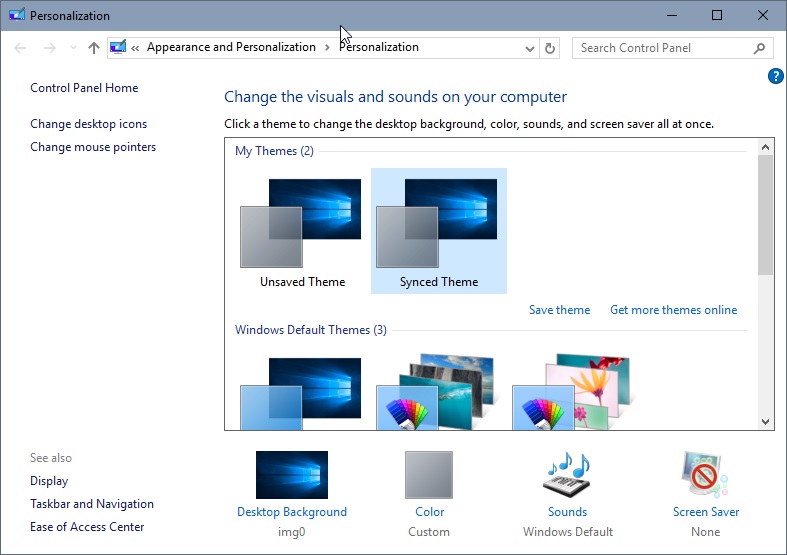Open the recent locations dropdown arrow
The image size is (787, 555).
pyautogui.click(x=73, y=48)
